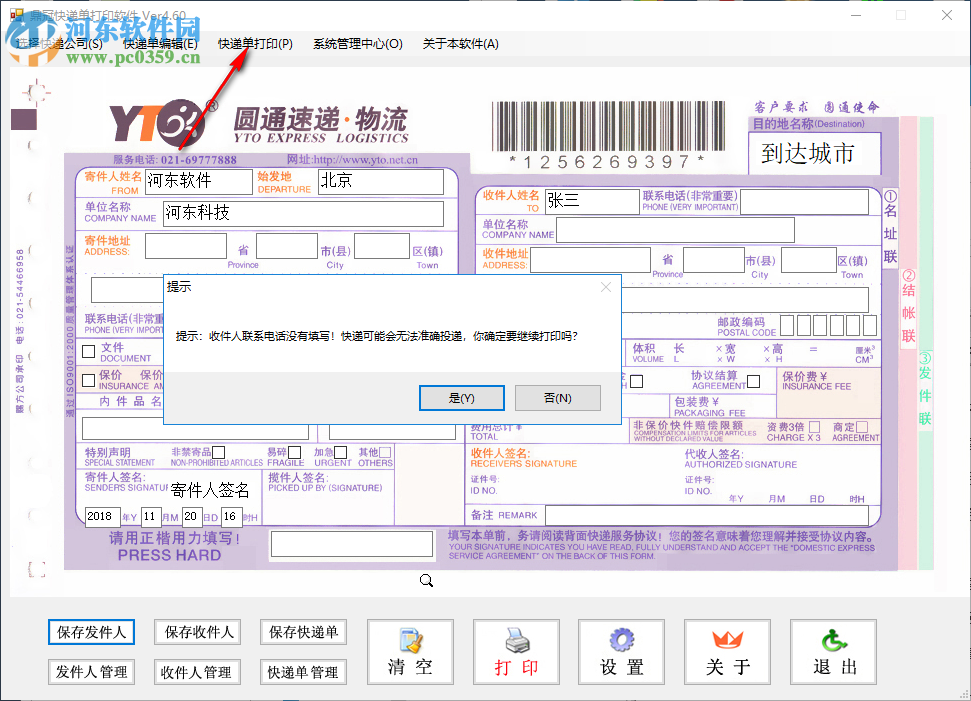
Task: Click the magnifier icon below the waybill form
Action: click(426, 580)
